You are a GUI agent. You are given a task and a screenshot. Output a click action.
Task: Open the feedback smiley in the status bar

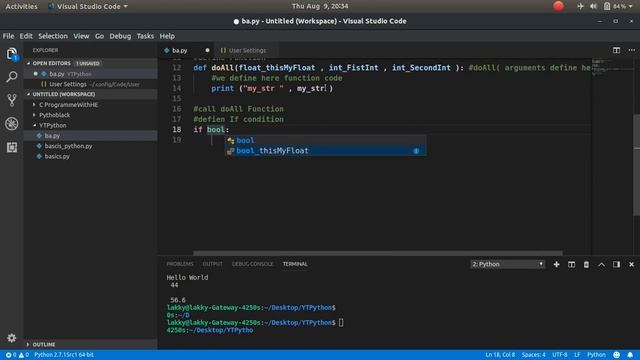[616, 355]
